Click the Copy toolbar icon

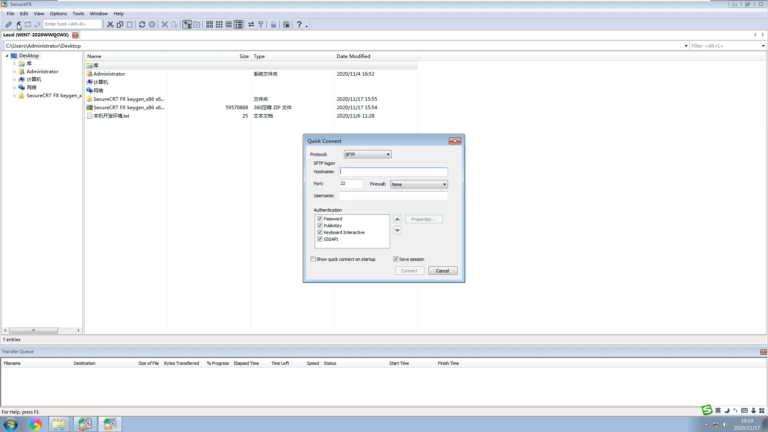[x=120, y=24]
